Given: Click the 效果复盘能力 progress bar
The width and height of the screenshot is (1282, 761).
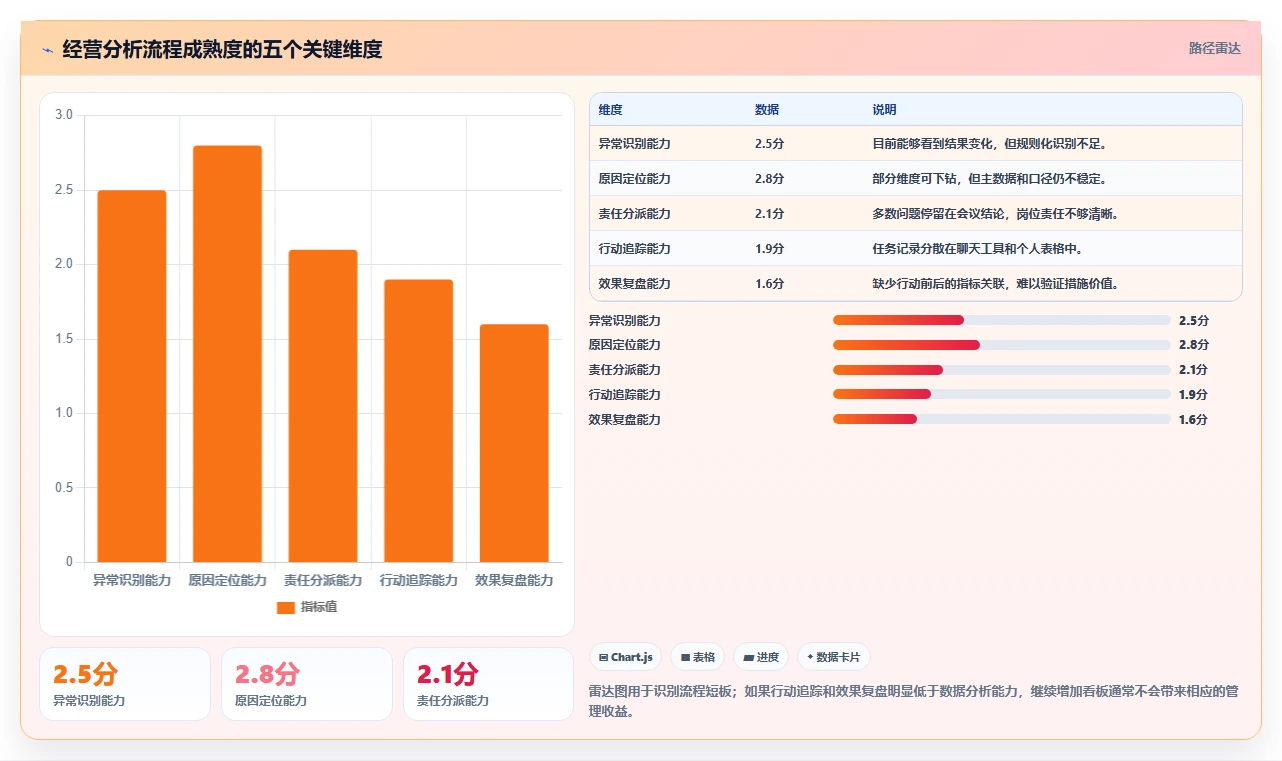Looking at the screenshot, I should pos(1001,419).
